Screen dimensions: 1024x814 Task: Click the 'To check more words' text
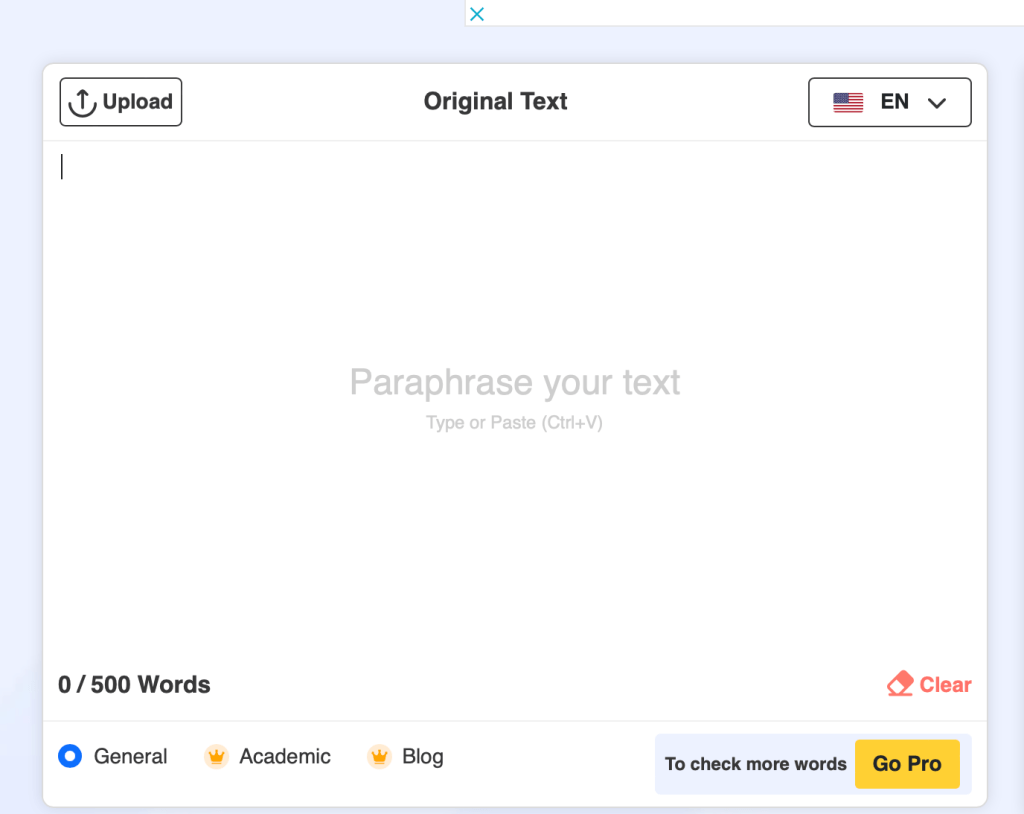(755, 764)
